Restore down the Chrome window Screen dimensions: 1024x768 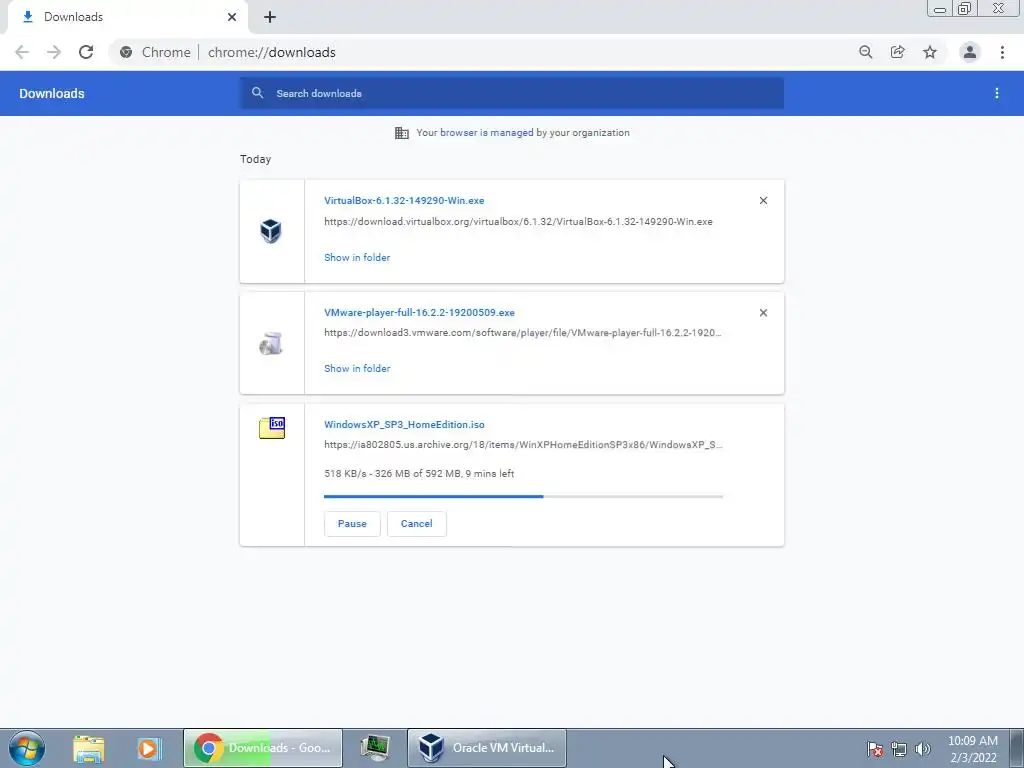[964, 8]
